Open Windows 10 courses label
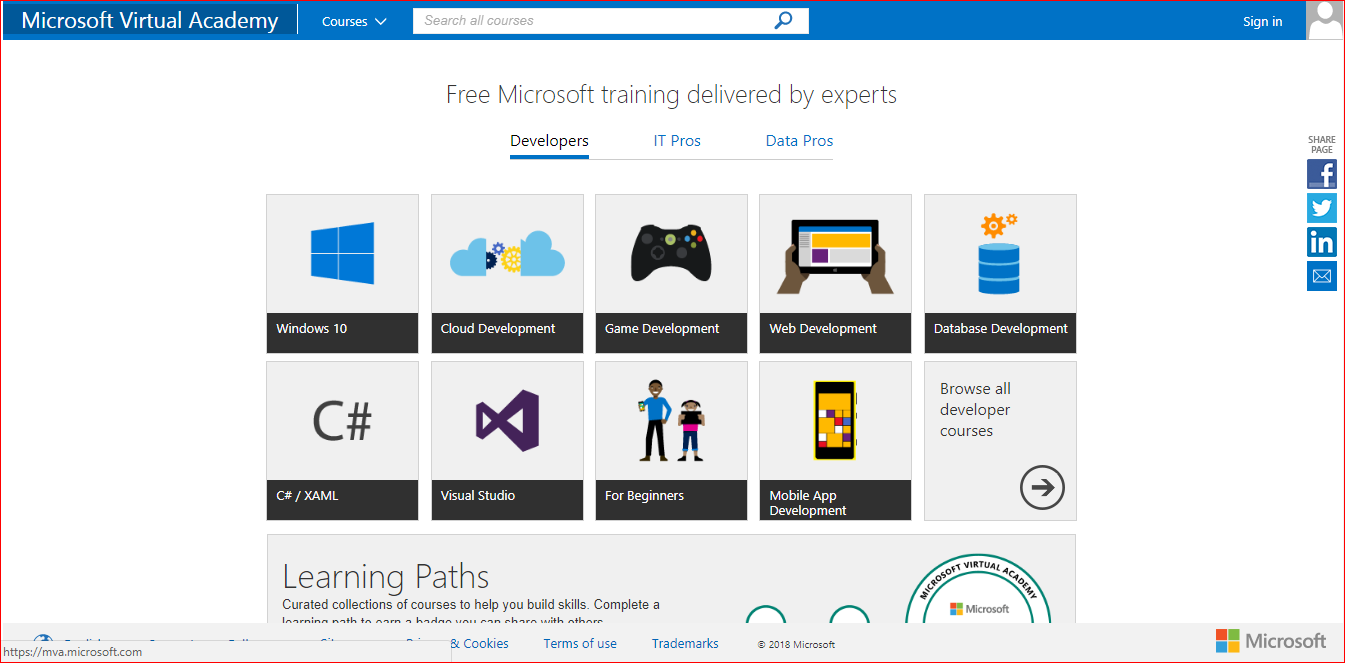Screen dimensions: 1345x663 click(x=312, y=328)
